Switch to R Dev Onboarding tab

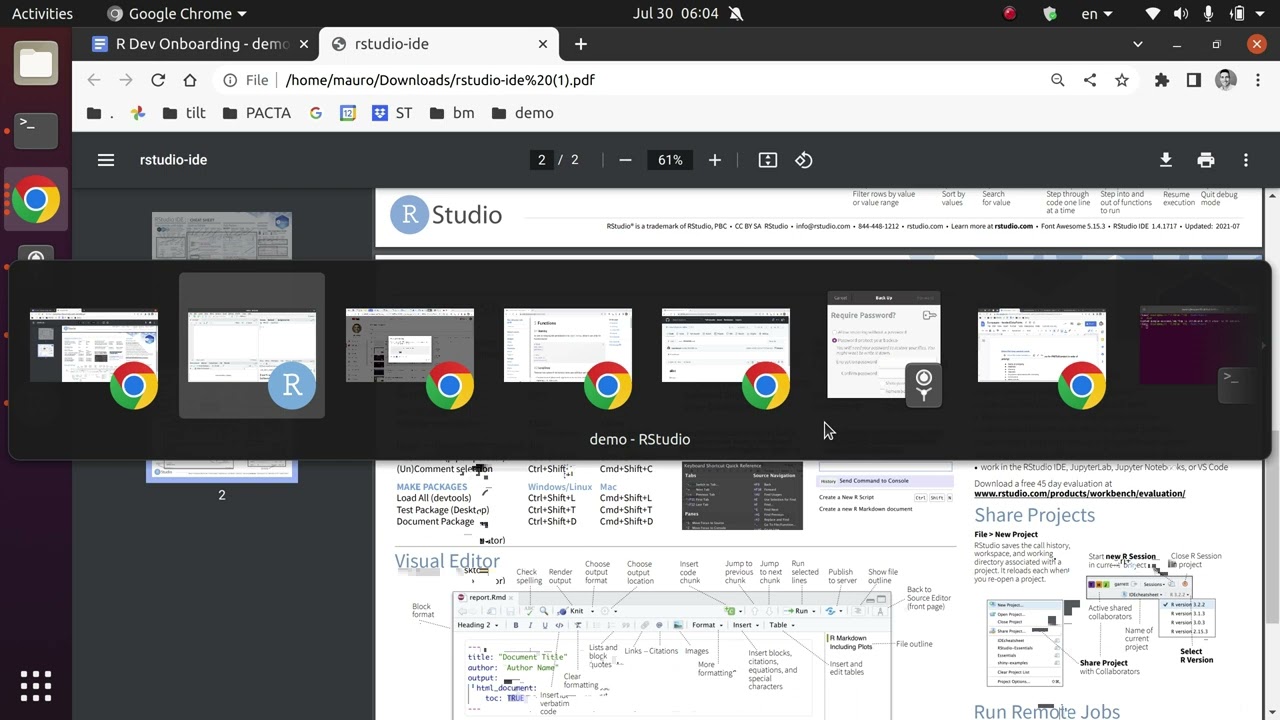(200, 44)
